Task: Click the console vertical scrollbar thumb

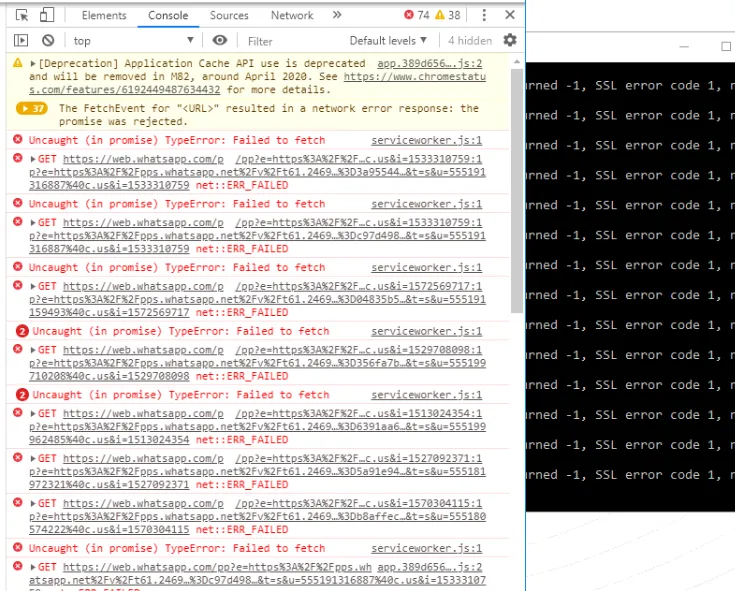Action: pyautogui.click(x=517, y=191)
